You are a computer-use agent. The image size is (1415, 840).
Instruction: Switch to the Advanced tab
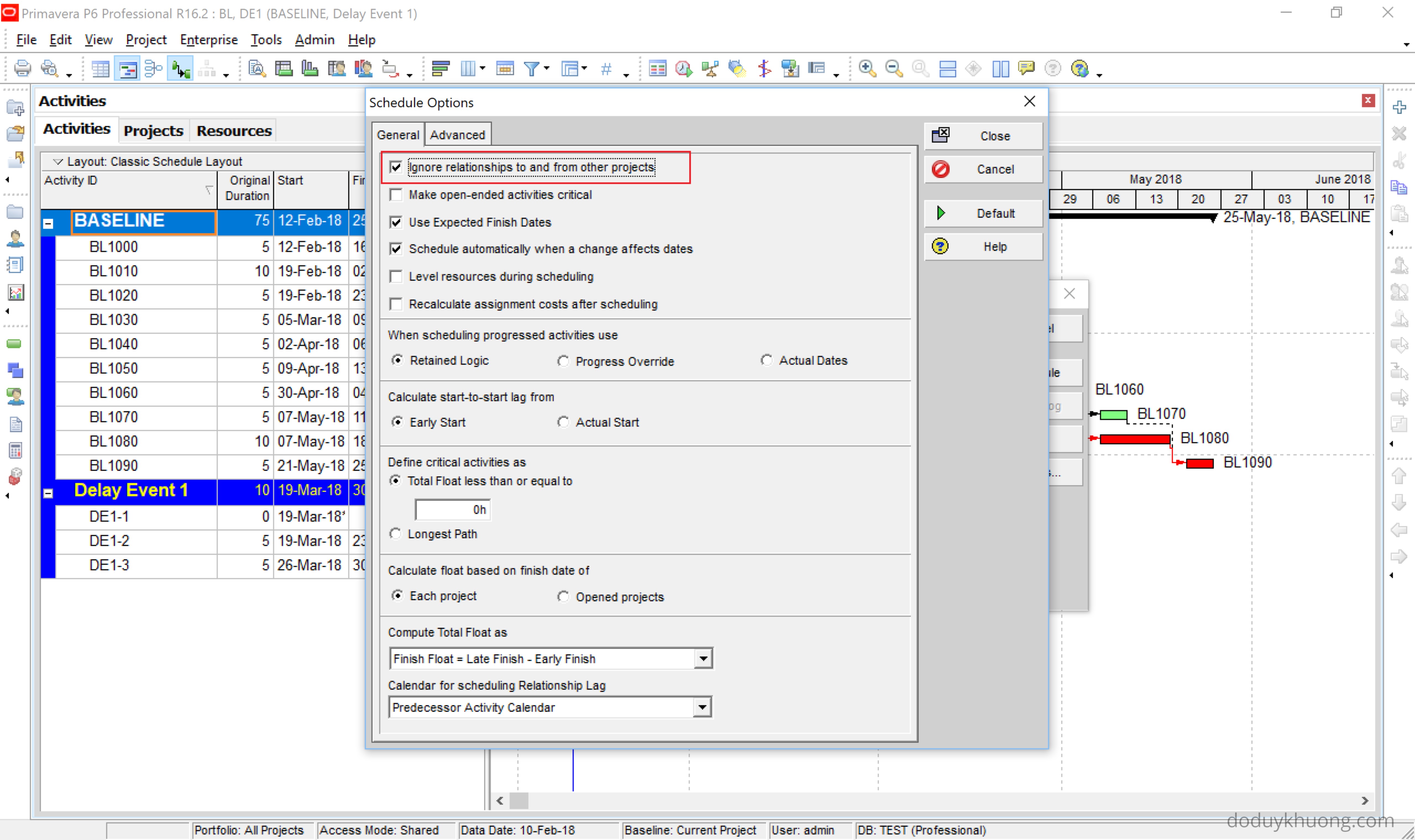pos(457,135)
